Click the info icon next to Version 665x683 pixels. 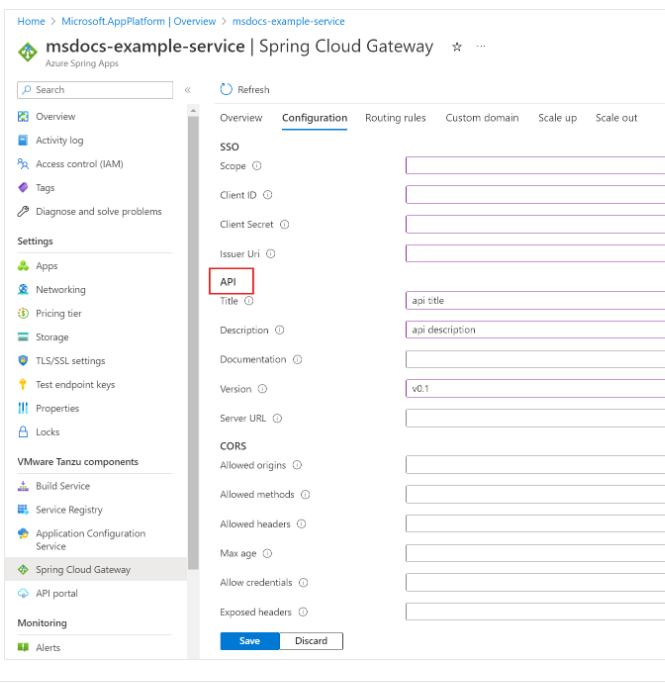coord(262,389)
